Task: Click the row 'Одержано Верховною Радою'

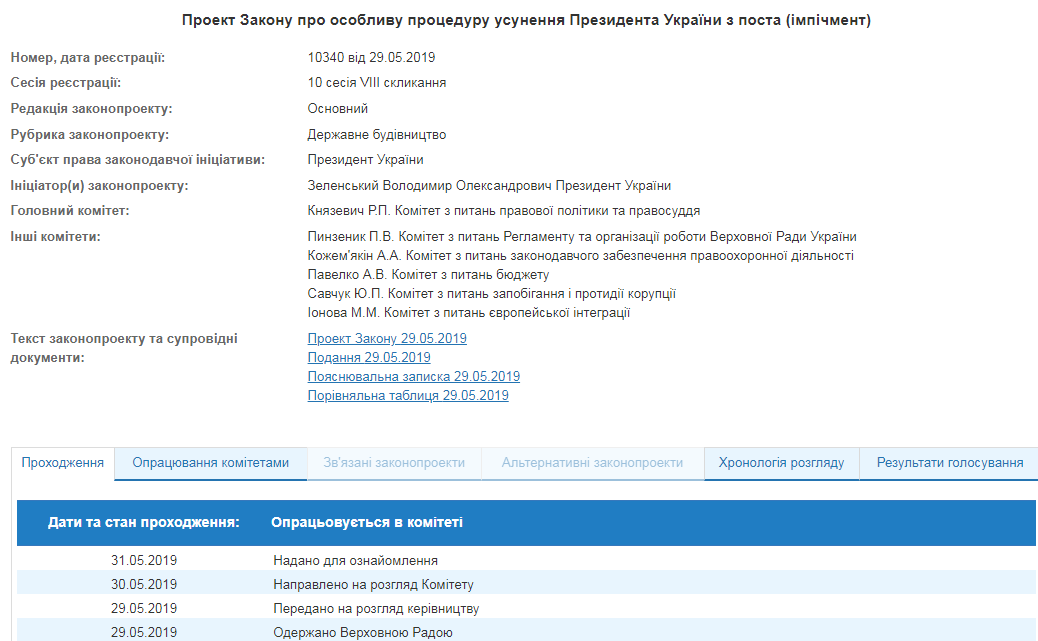Action: pos(363,633)
